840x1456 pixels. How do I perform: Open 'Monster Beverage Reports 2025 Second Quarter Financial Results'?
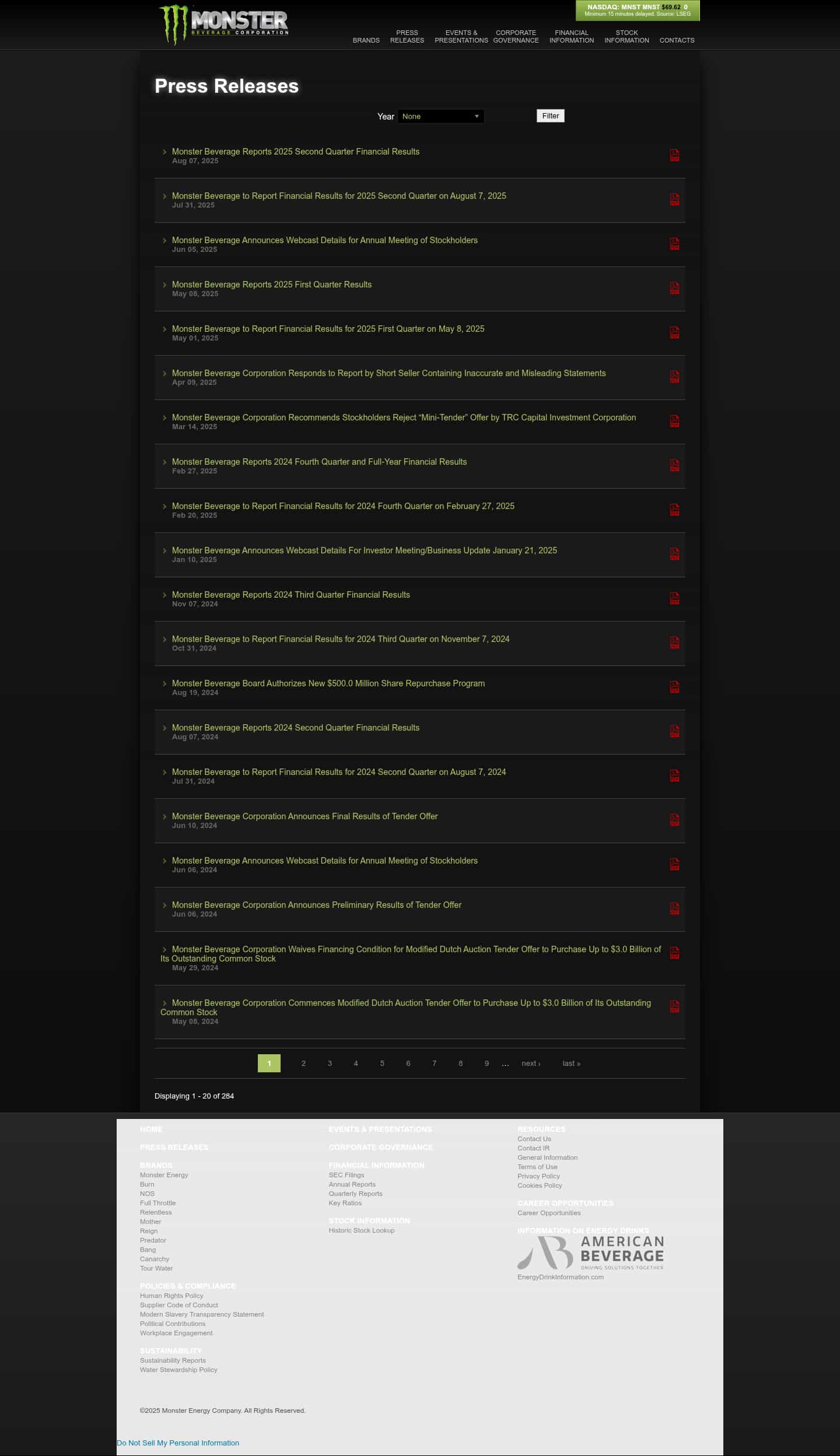[296, 152]
